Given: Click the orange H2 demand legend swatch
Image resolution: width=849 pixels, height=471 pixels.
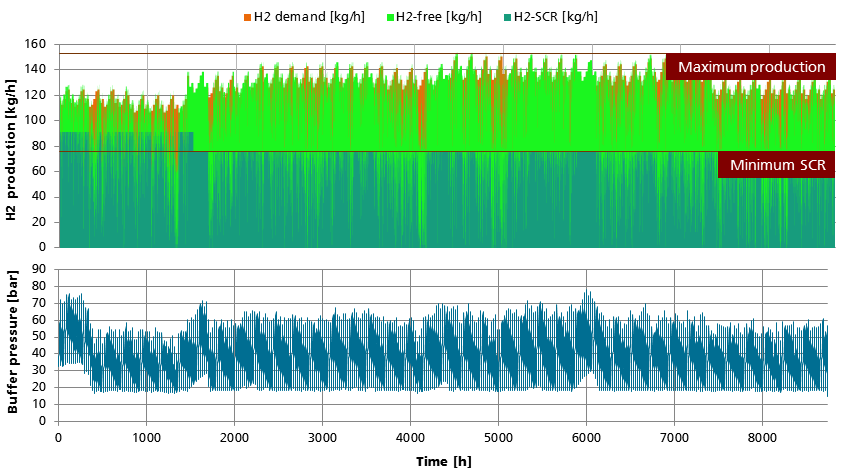Looking at the screenshot, I should [247, 18].
